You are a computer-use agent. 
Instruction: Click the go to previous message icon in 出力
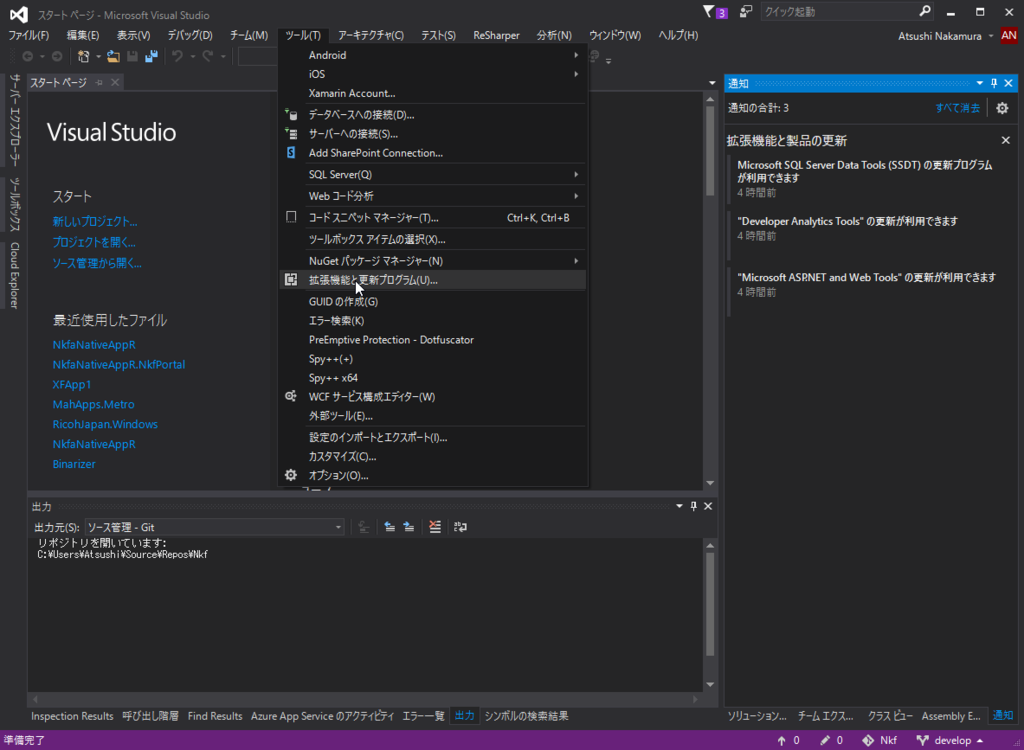[x=390, y=527]
